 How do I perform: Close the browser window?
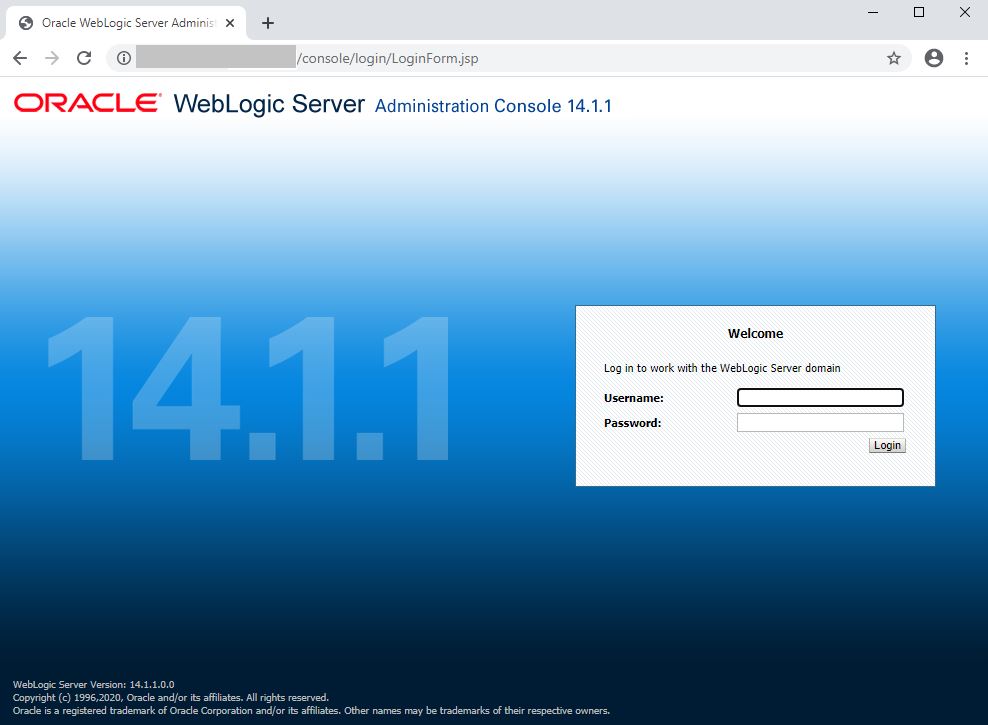pyautogui.click(x=965, y=12)
